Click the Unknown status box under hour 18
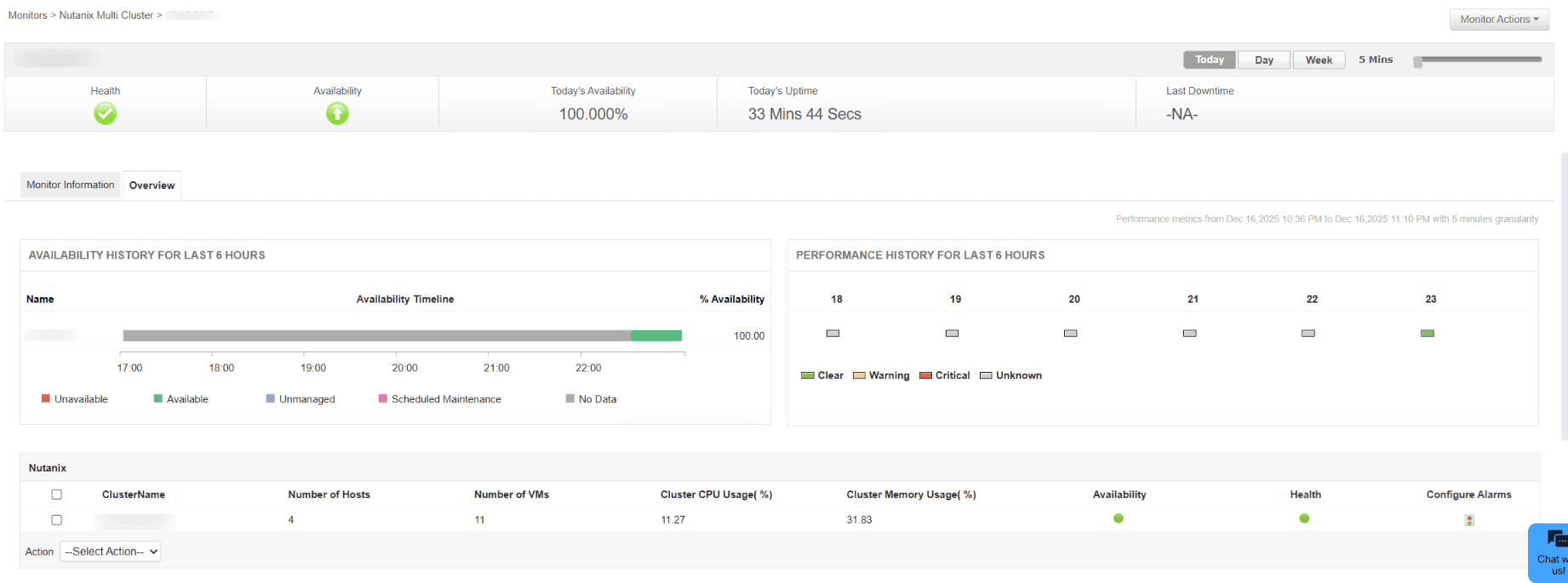Image resolution: width=1568 pixels, height=583 pixels. tap(833, 334)
